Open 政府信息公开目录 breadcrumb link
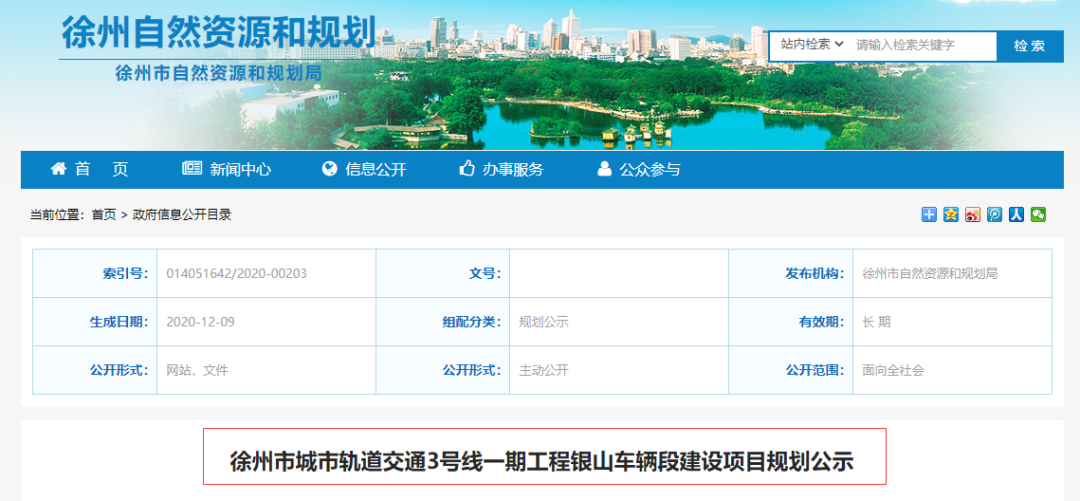This screenshot has height=501, width=1080. [x=182, y=215]
